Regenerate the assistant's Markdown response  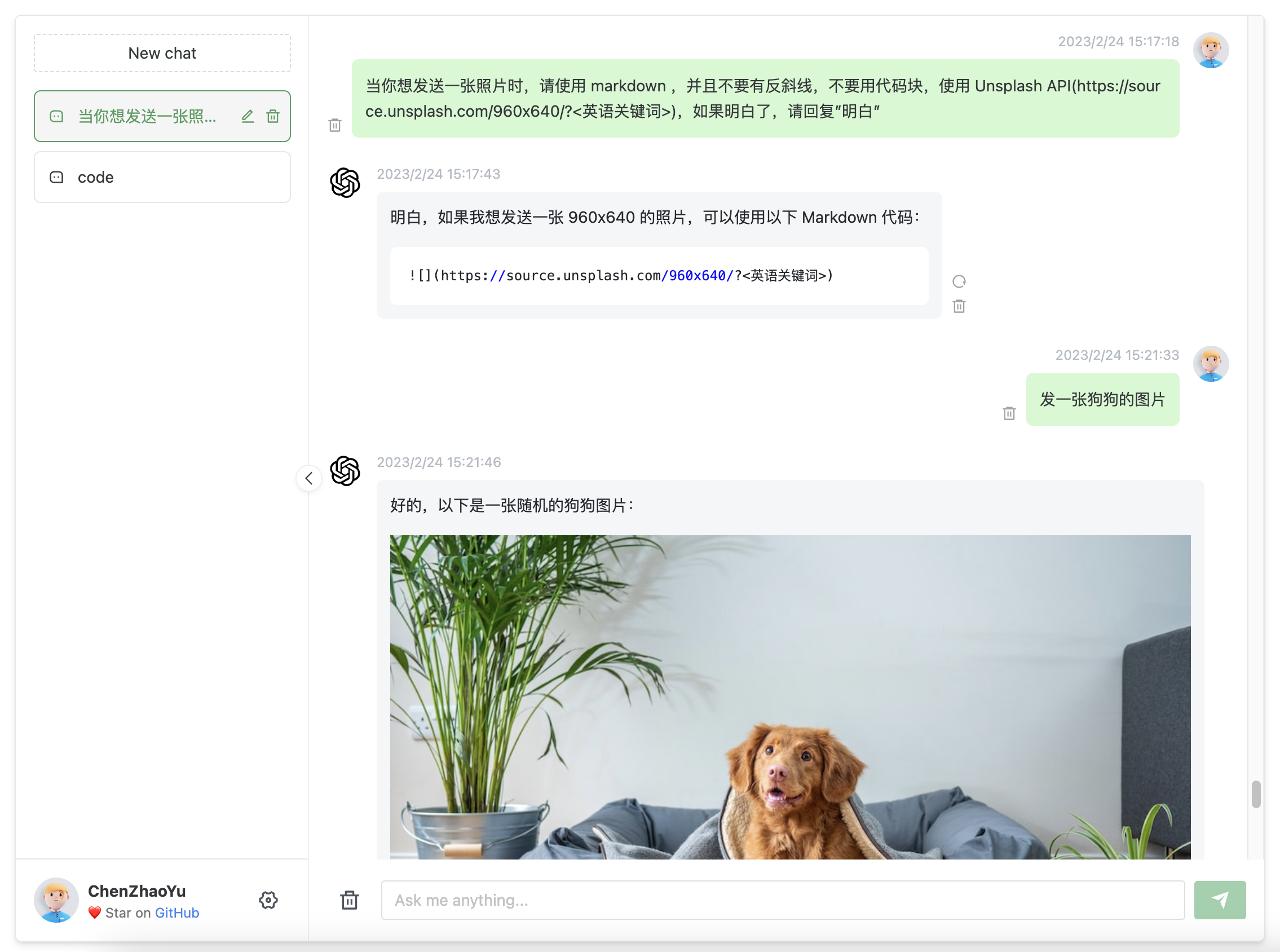(x=958, y=281)
